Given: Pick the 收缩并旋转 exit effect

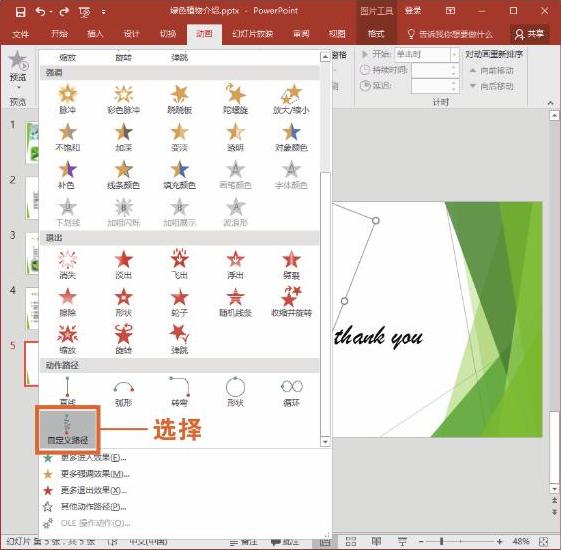Looking at the screenshot, I should pyautogui.click(x=291, y=302).
